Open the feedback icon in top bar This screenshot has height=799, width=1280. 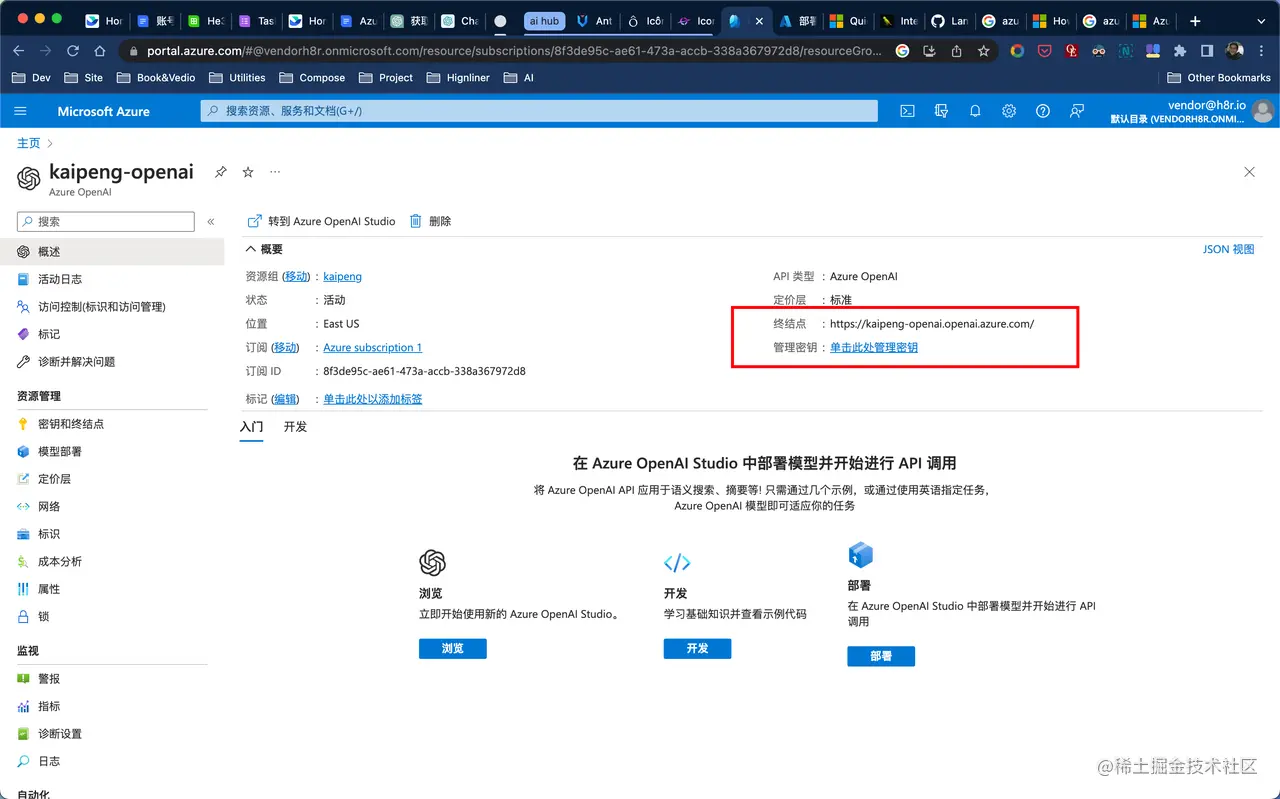point(1077,111)
